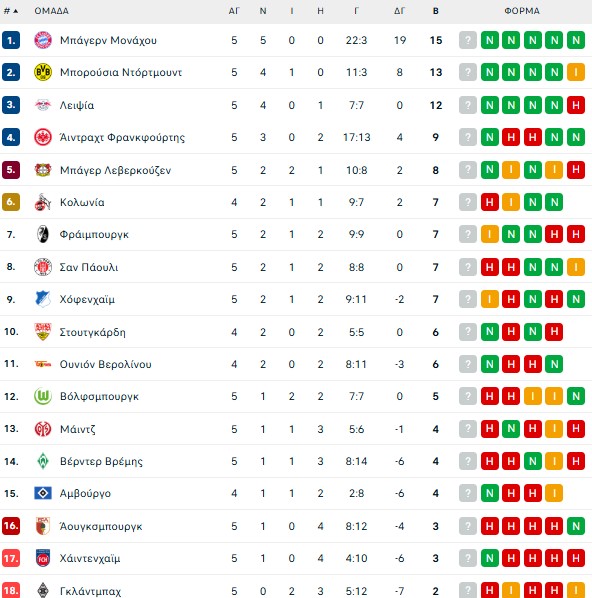Click Dortmund's orange I draw form badge

click(x=576, y=72)
